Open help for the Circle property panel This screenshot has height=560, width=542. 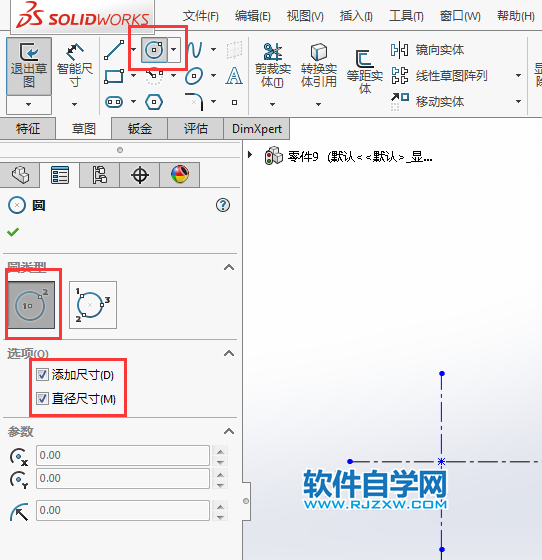point(223,205)
